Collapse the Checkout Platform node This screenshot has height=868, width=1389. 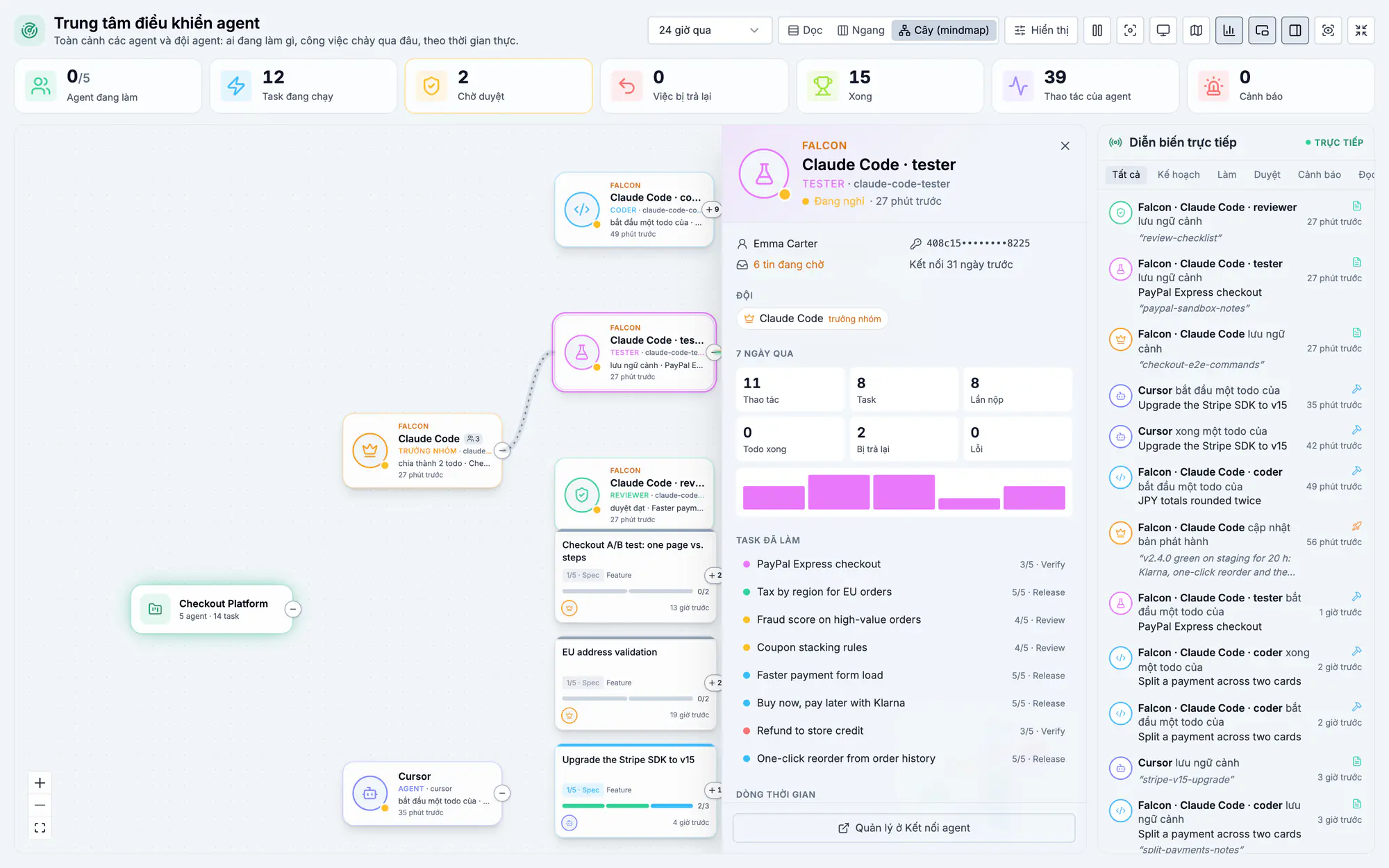pyautogui.click(x=293, y=609)
